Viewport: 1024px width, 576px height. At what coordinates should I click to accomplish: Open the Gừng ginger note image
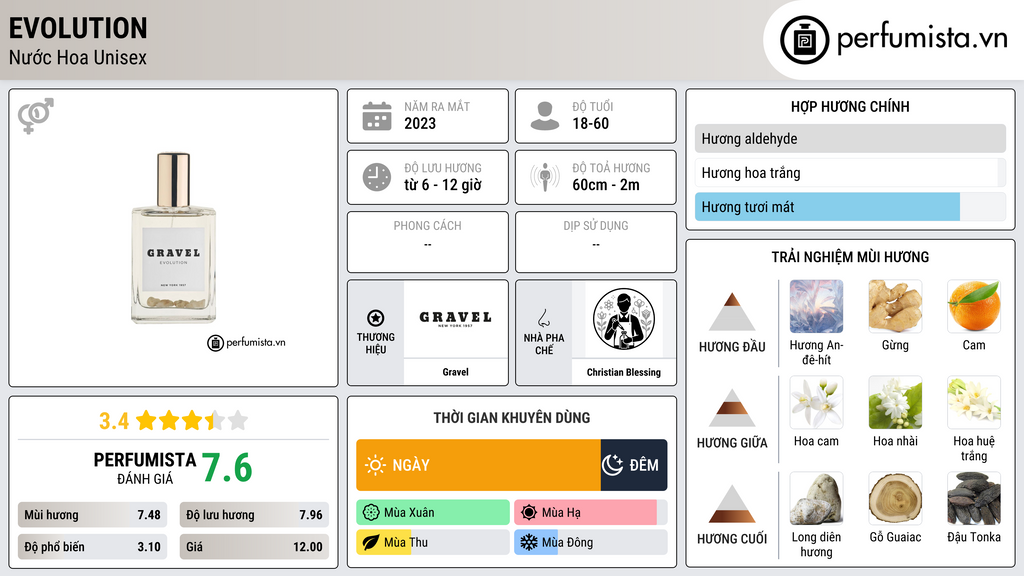[x=895, y=306]
